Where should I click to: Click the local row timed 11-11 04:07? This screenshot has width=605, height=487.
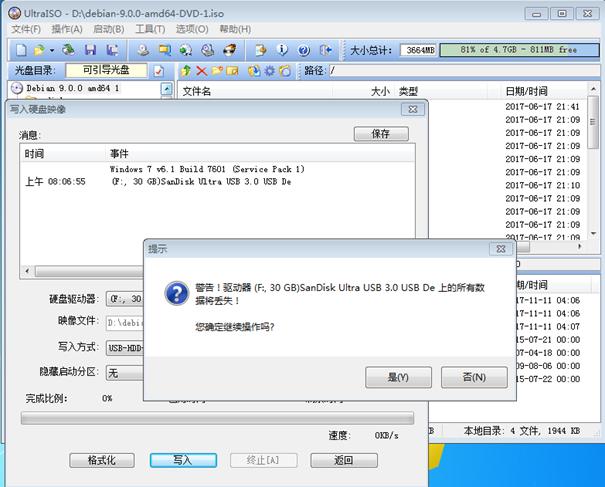point(548,326)
